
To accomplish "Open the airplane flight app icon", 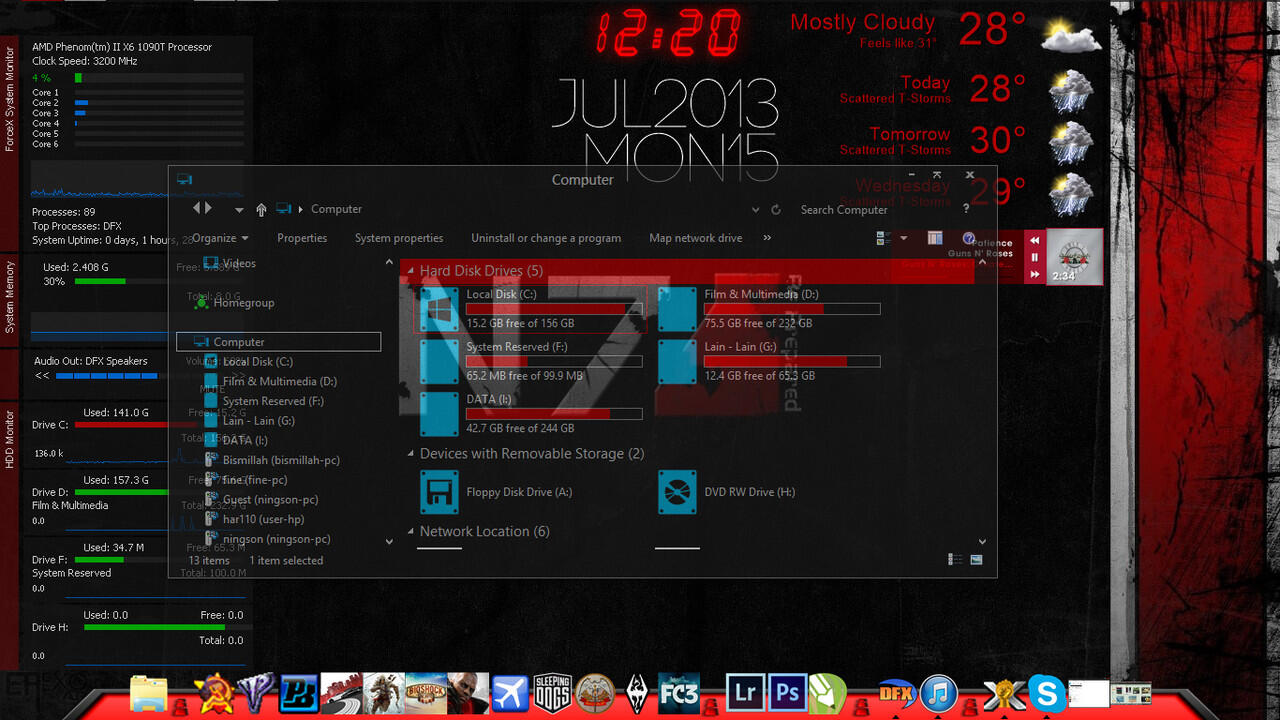I will (509, 693).
